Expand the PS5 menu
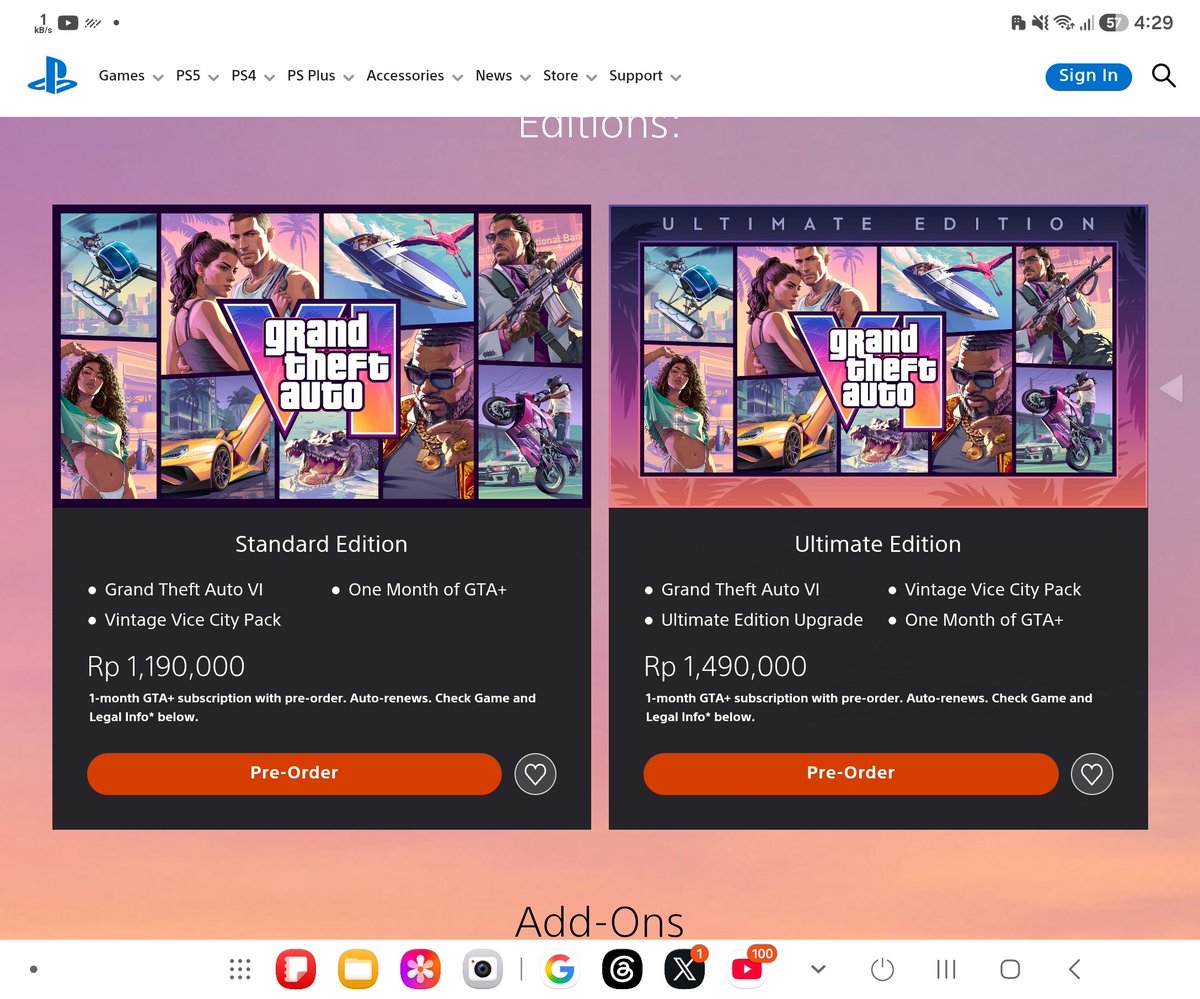The height and width of the screenshot is (999, 1200). coord(197,76)
